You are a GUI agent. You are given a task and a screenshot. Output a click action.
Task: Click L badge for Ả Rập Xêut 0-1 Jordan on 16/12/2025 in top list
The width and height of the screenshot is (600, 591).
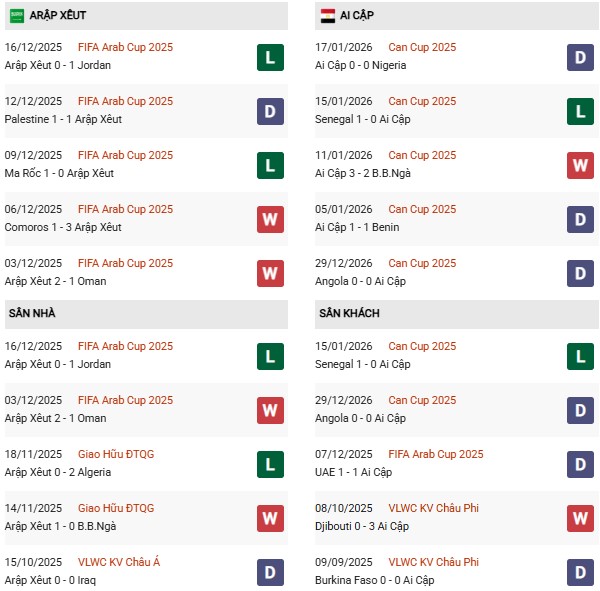(270, 57)
